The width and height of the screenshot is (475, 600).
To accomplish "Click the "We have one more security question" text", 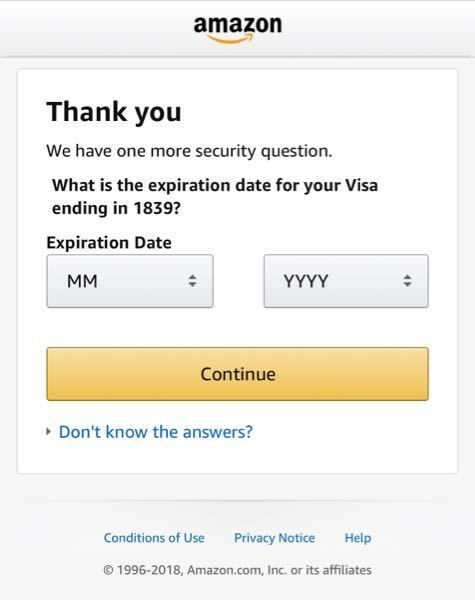I will coord(189,151).
